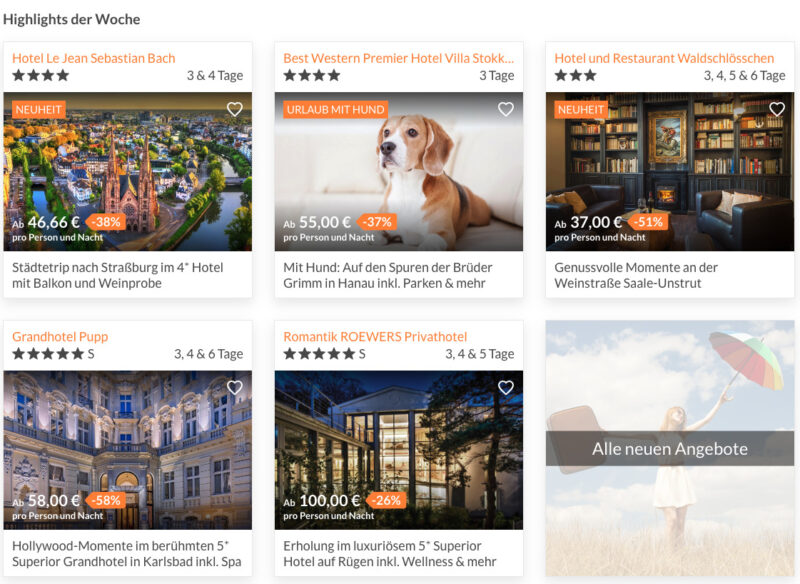Click the -58% discount badge on Grandhotel Pupp
The width and height of the screenshot is (800, 584).
106,500
